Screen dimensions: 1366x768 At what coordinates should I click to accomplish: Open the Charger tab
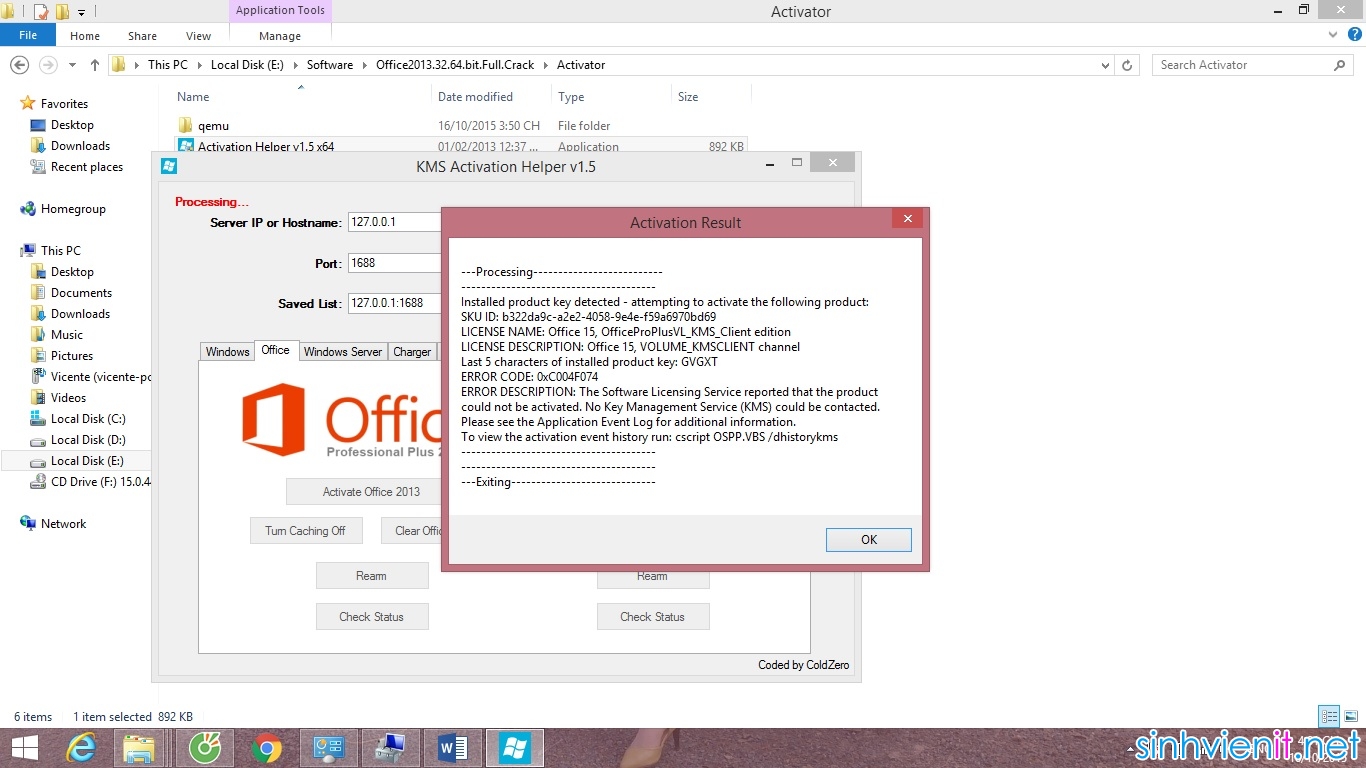coord(412,352)
